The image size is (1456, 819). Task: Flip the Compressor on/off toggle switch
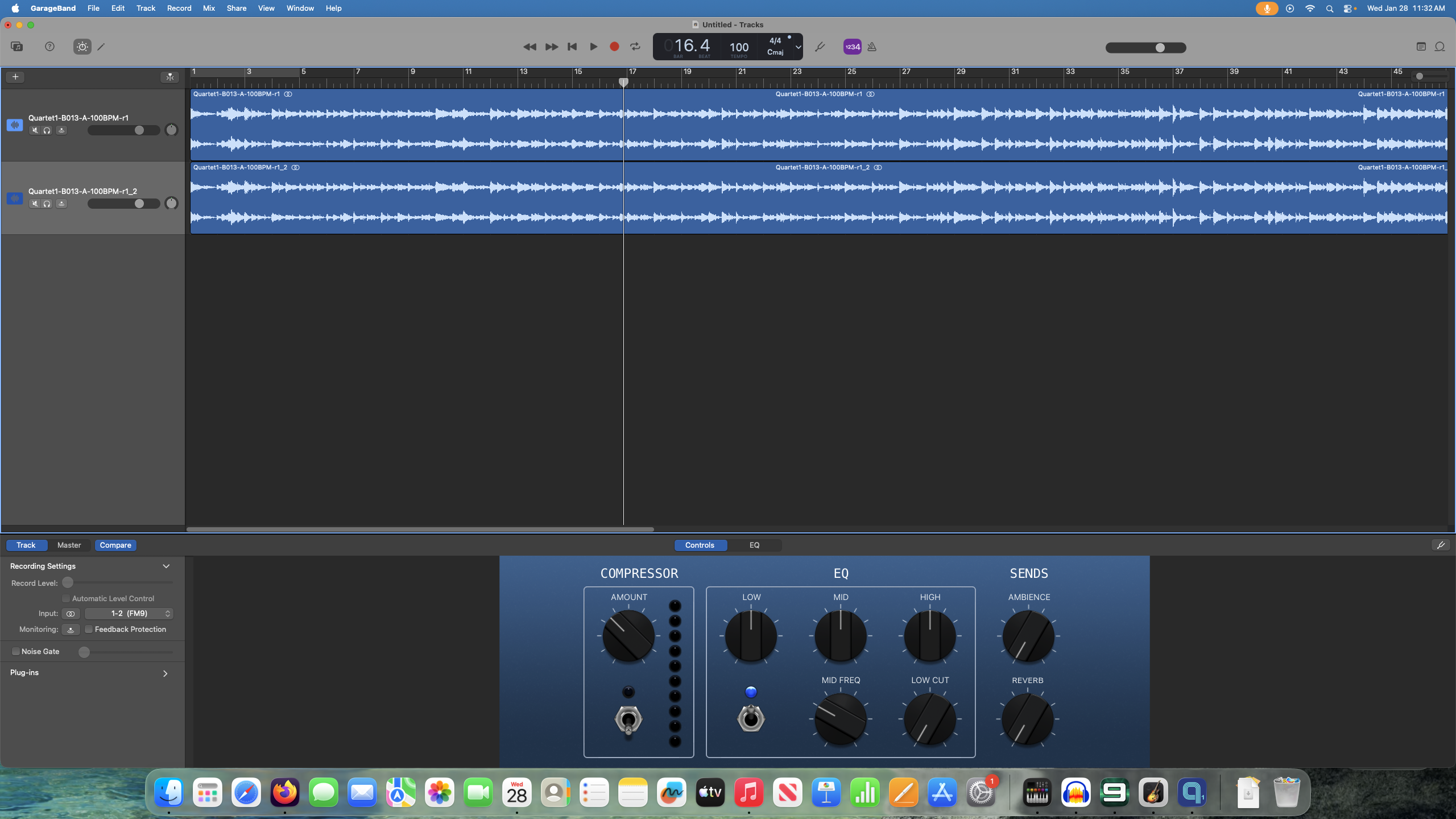point(628,720)
